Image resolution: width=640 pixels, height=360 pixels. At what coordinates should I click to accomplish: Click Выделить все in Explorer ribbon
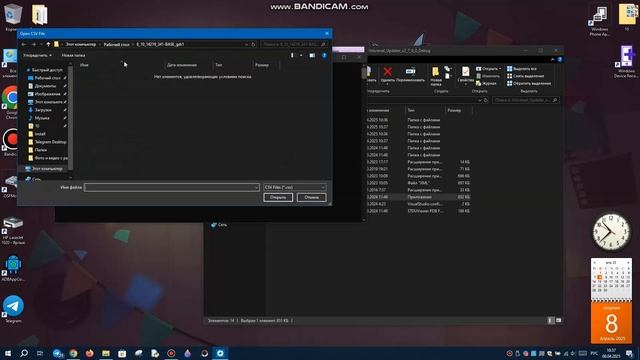[522, 69]
